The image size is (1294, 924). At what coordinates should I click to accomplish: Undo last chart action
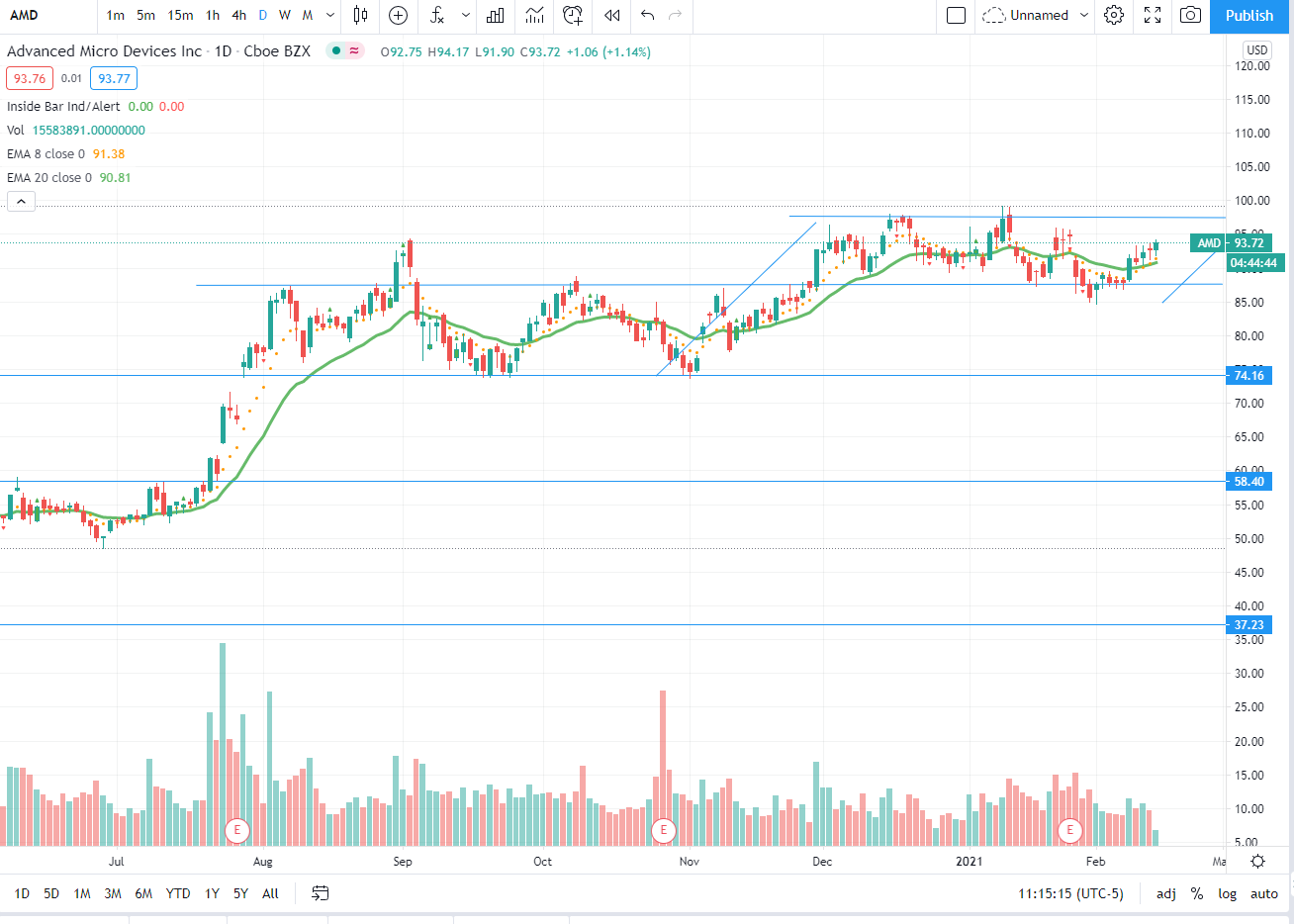(648, 15)
